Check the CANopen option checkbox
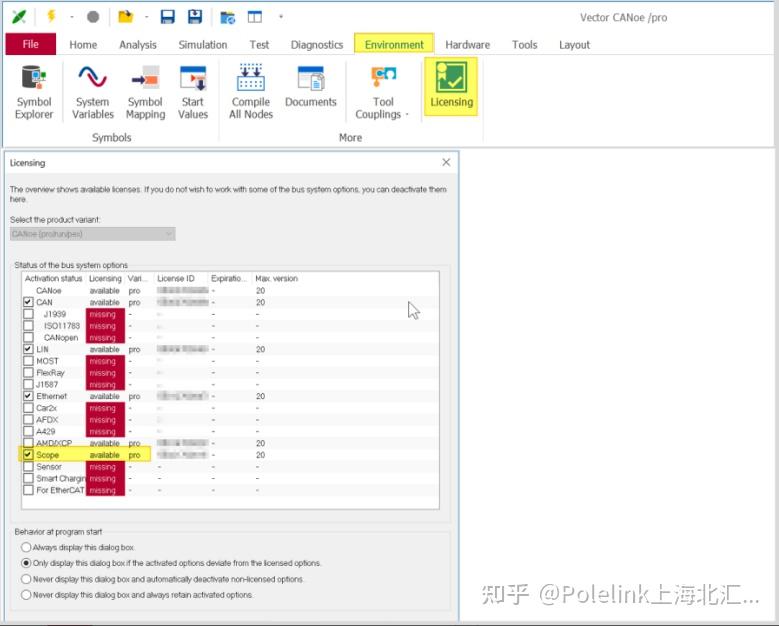 28,337
